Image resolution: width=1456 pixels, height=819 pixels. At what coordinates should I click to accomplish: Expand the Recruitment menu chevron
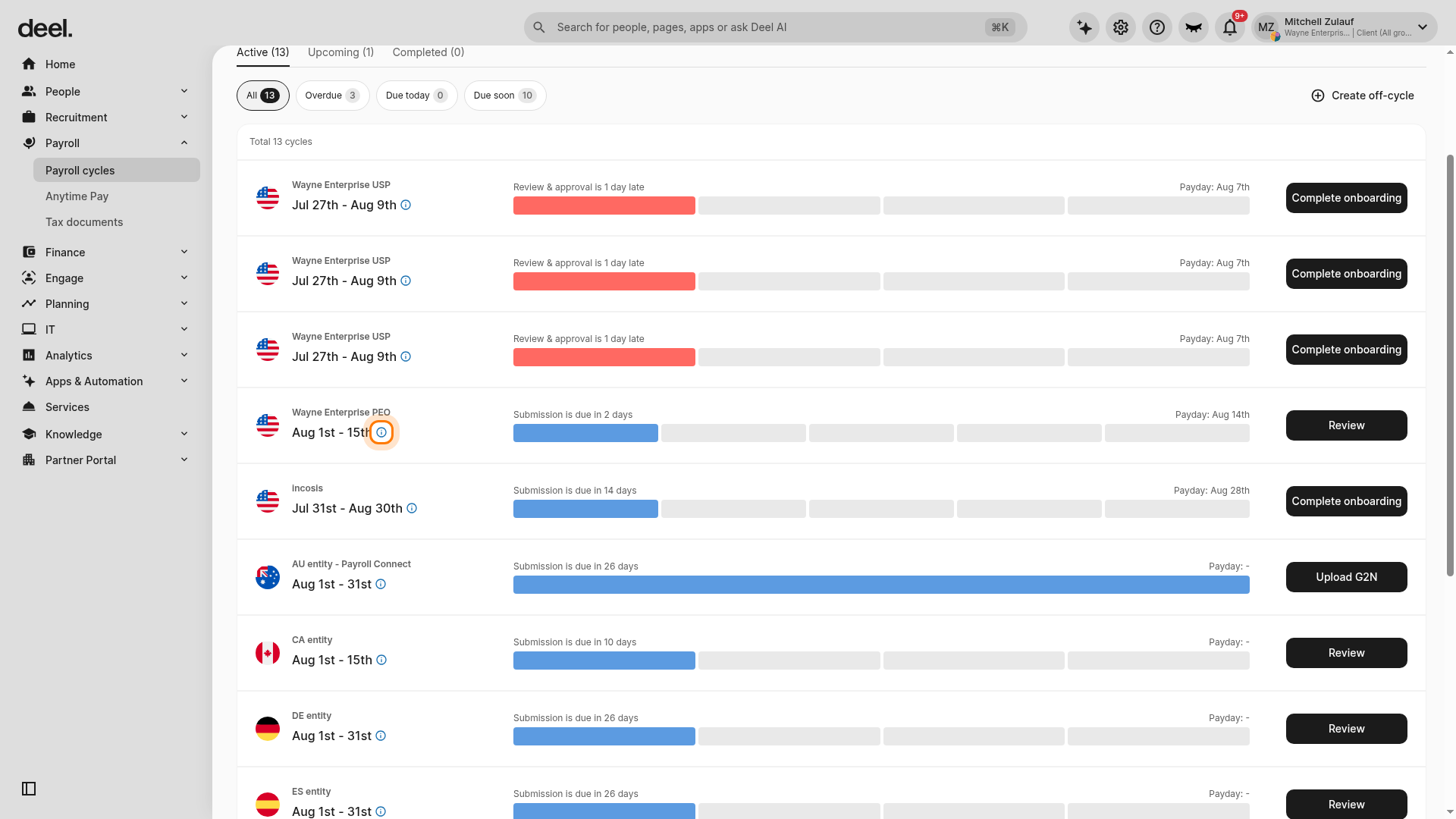184,118
